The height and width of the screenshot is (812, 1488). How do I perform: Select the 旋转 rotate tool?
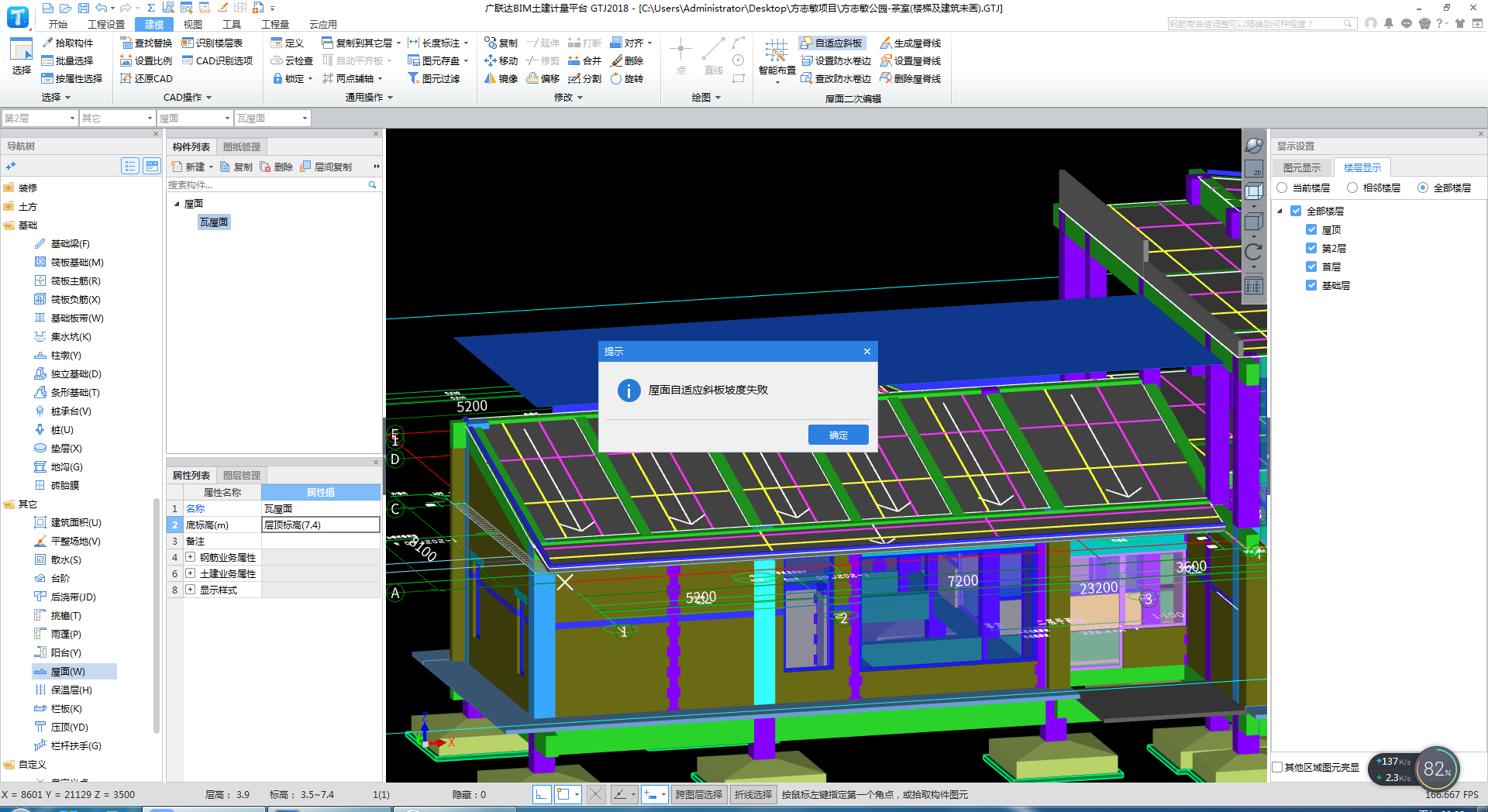627,78
